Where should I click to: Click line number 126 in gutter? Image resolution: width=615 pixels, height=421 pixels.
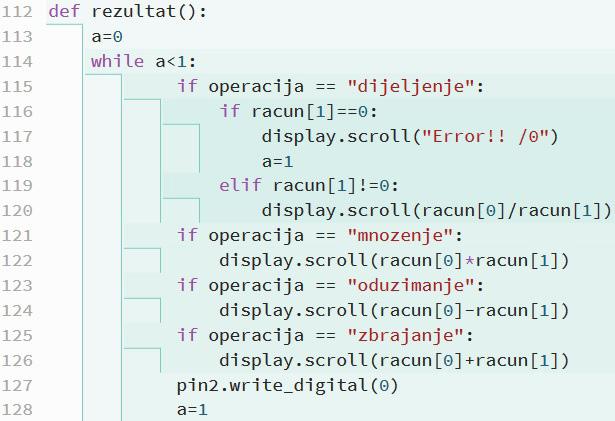17,361
